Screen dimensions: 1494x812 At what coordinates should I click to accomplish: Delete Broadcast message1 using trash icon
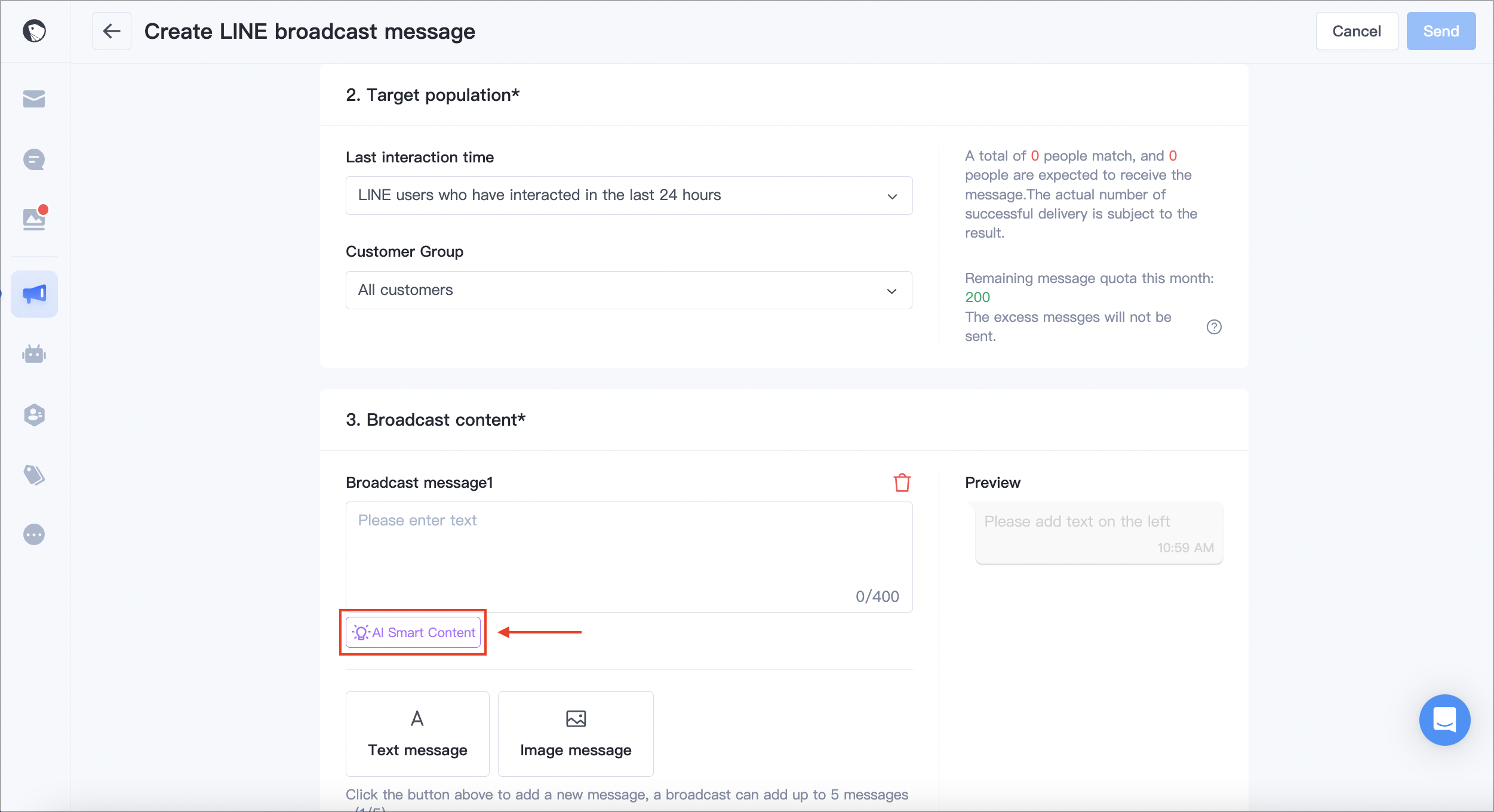click(902, 483)
